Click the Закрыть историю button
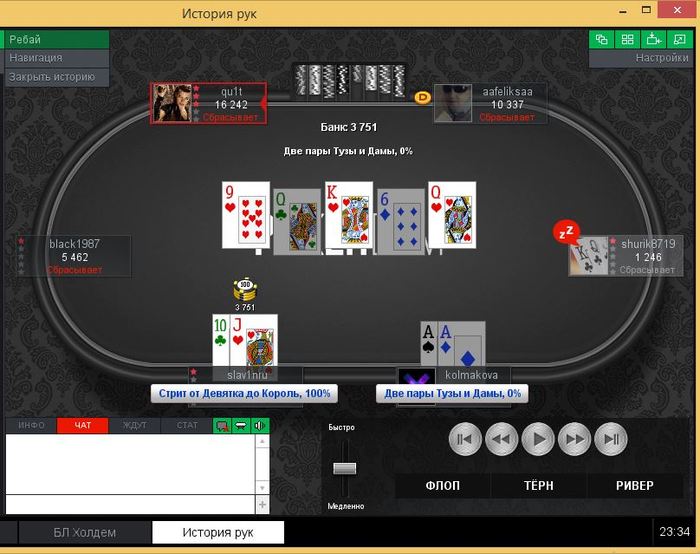The height and width of the screenshot is (554, 700). (x=56, y=77)
